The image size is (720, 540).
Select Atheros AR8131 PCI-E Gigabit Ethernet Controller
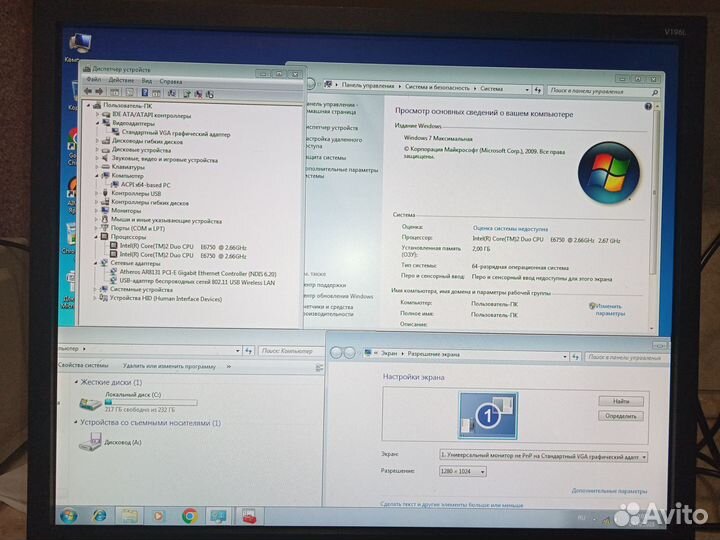pos(198,273)
